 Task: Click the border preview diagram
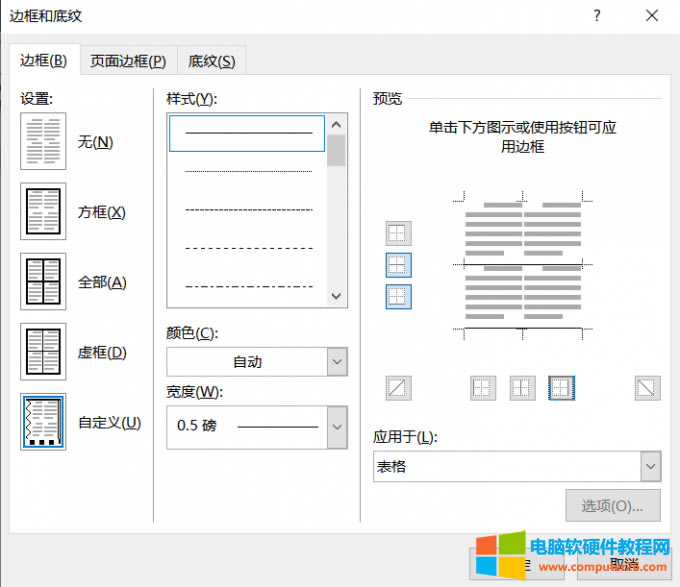coord(523,265)
